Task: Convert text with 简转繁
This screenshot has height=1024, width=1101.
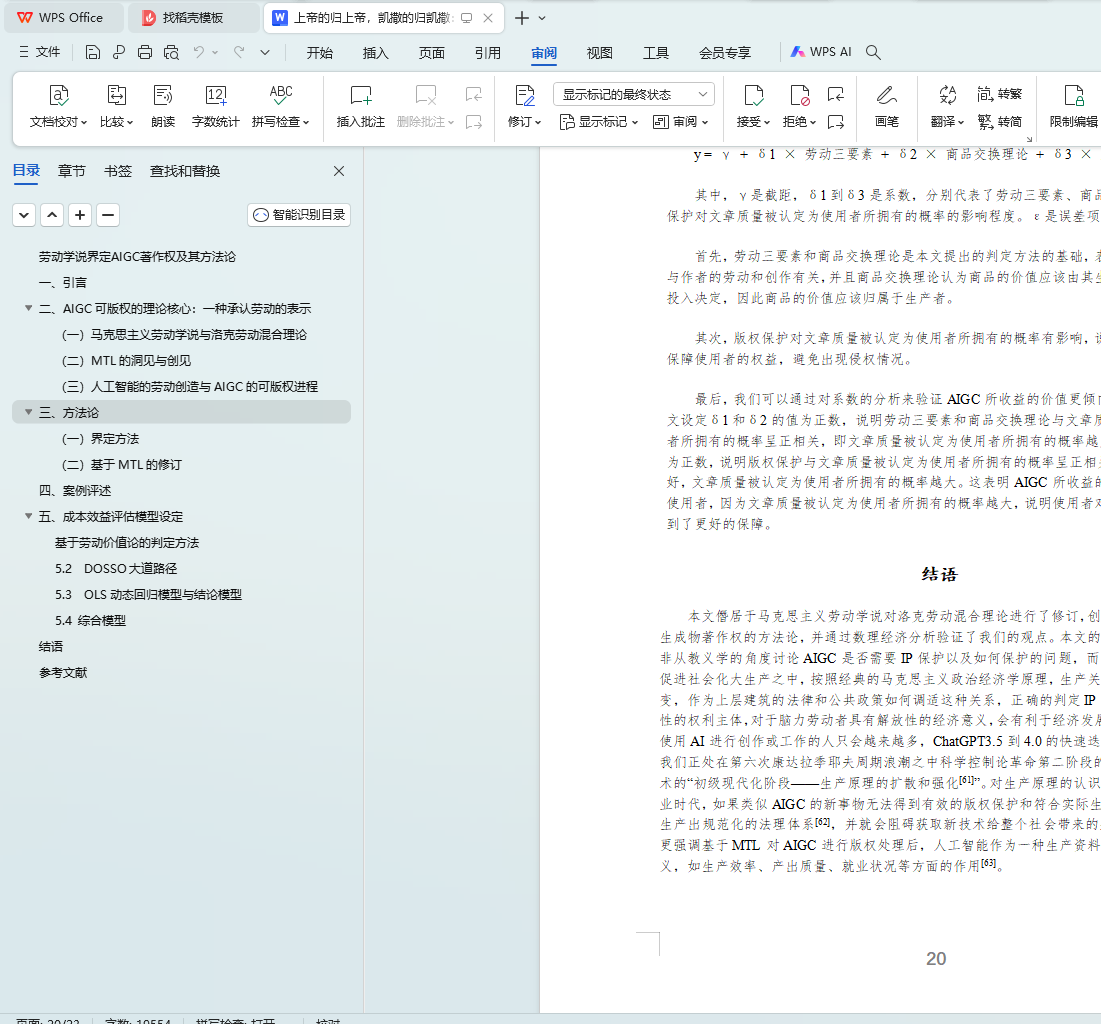Action: 999,93
